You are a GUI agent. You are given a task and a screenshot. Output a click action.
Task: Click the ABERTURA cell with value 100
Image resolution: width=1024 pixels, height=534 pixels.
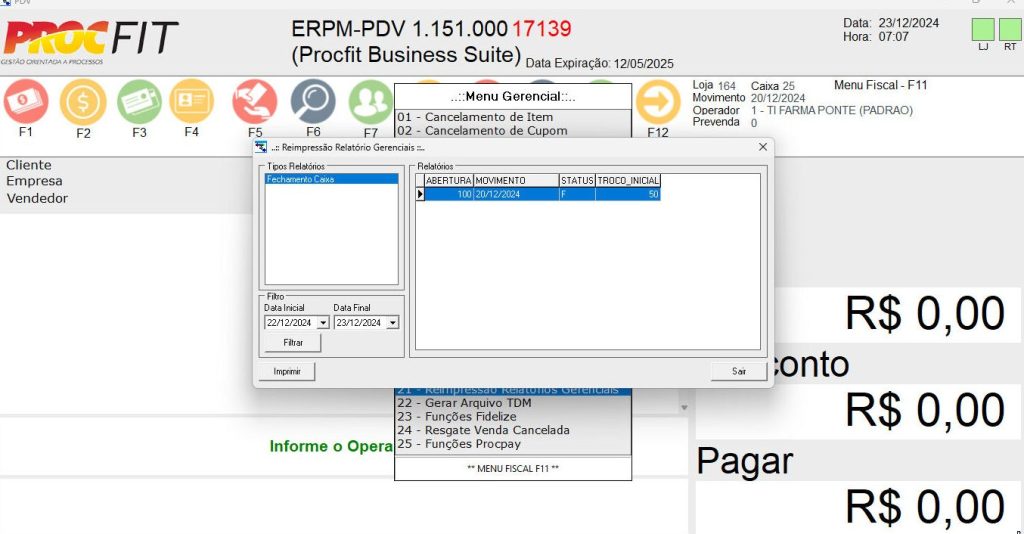[448, 194]
